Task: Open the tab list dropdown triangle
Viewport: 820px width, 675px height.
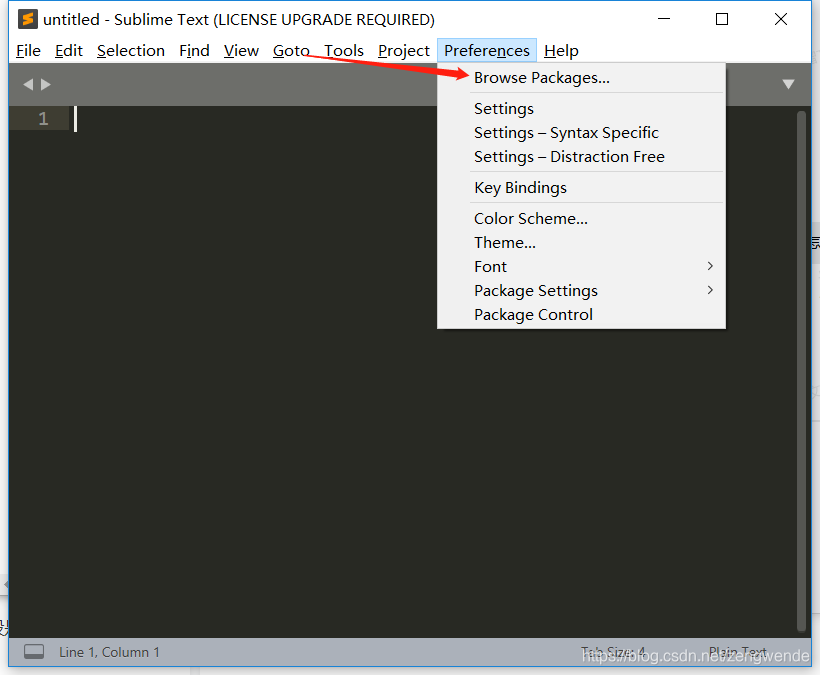Action: tap(788, 84)
